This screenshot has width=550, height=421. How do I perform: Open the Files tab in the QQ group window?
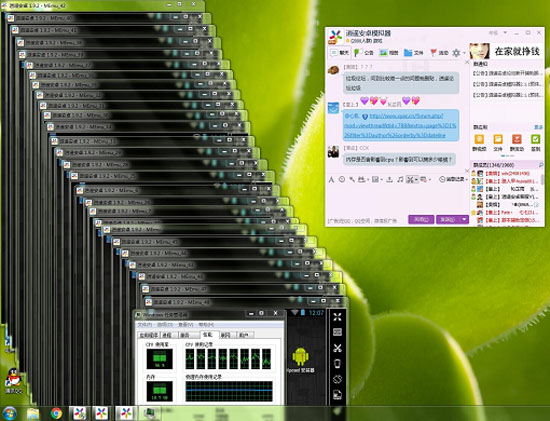pos(414,53)
